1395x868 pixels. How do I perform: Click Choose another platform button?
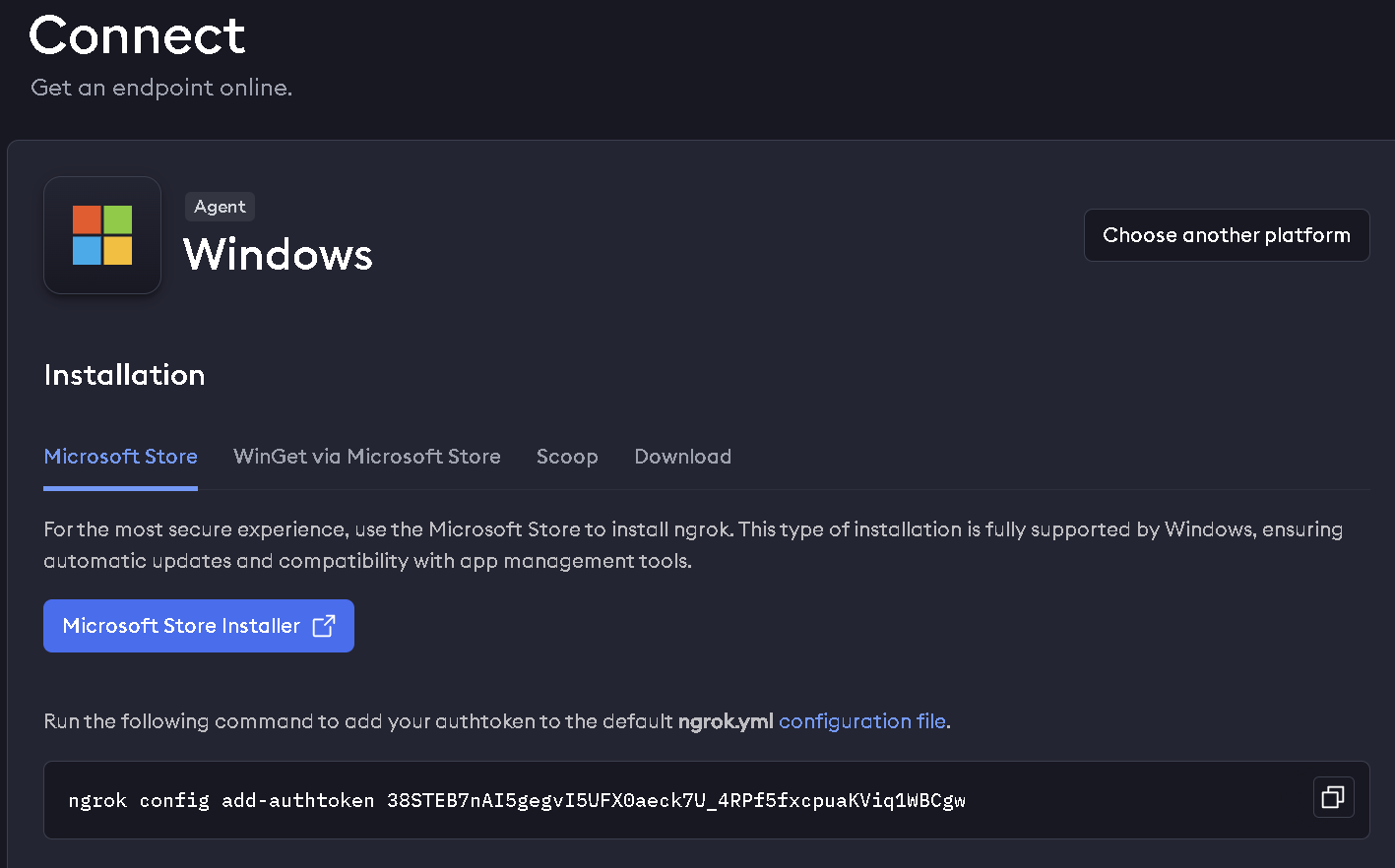(1227, 235)
